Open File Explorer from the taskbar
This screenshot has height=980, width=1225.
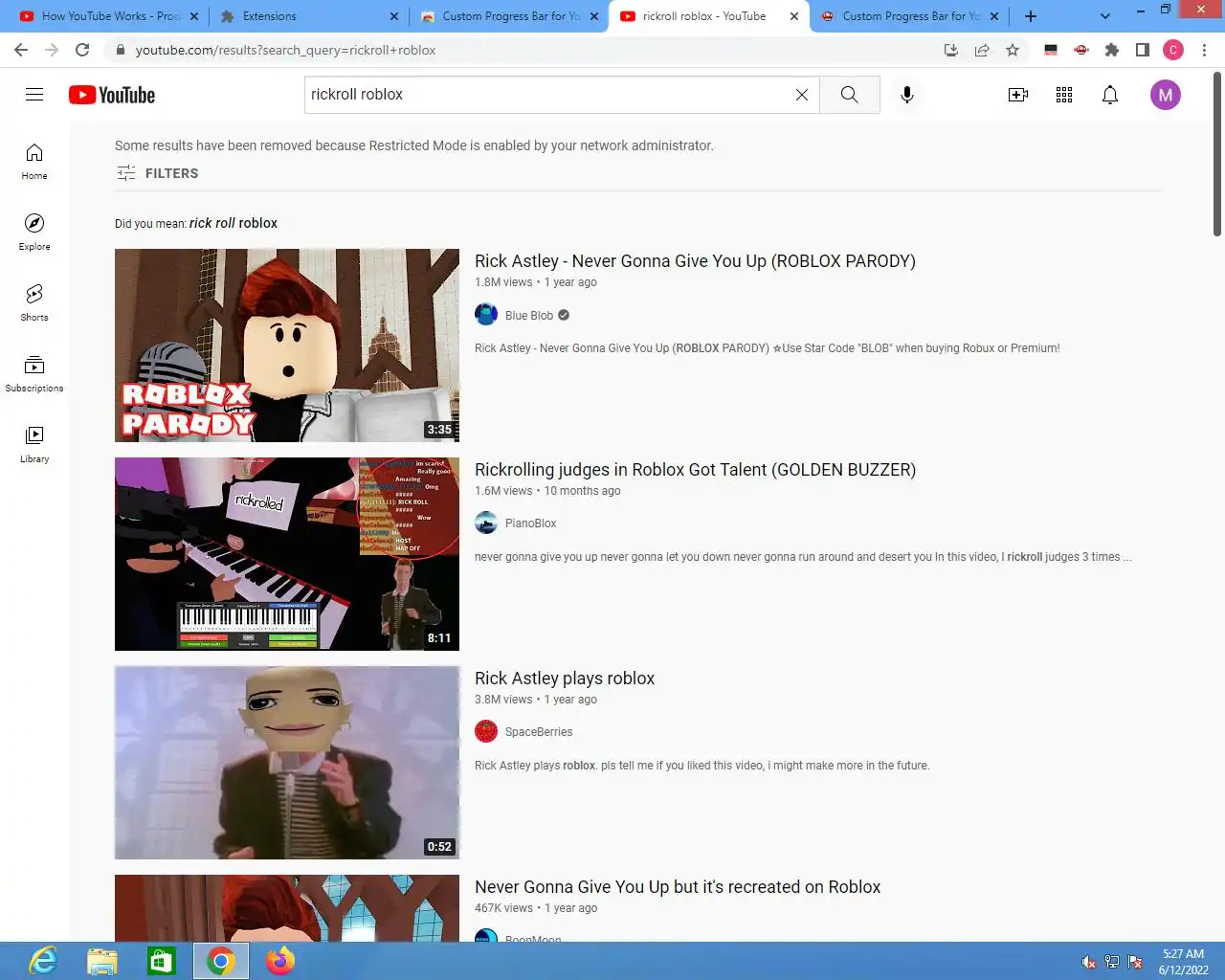[x=102, y=961]
